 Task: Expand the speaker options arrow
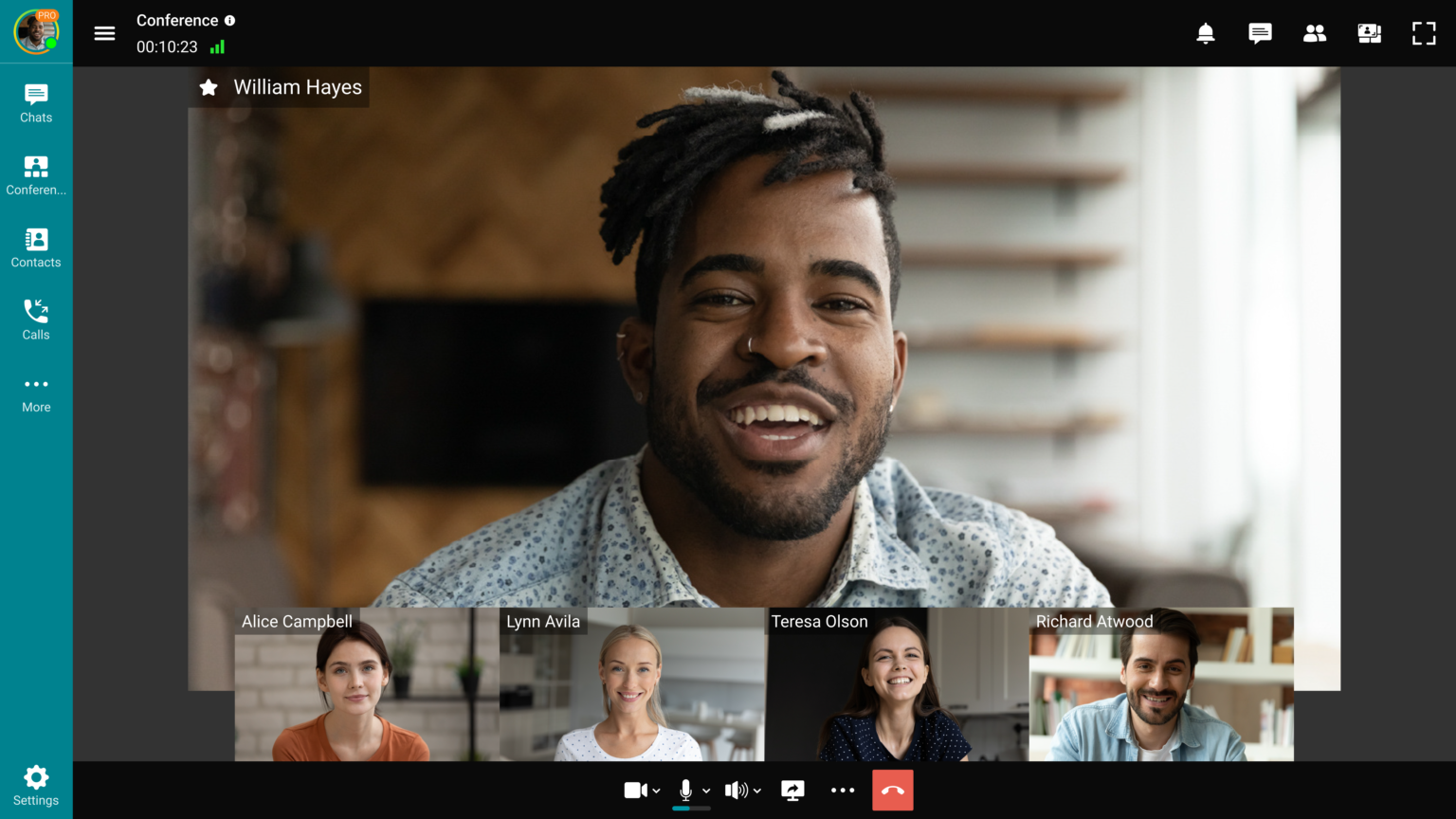(757, 792)
